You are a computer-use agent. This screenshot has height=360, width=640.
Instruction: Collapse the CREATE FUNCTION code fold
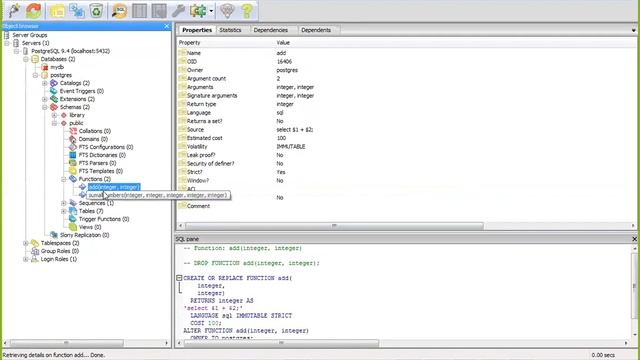coord(179,278)
